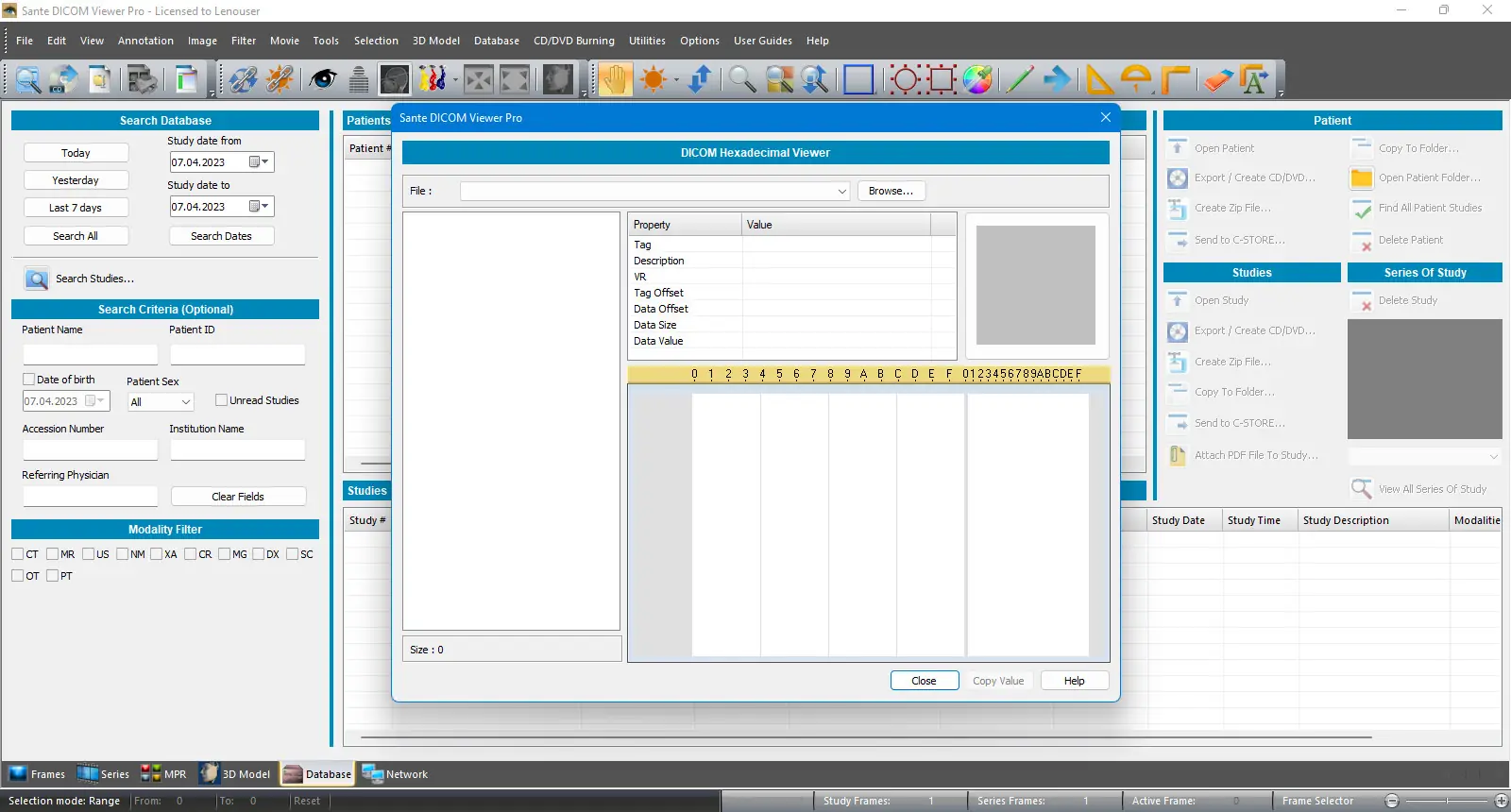Check the MR modality filter

coord(52,554)
